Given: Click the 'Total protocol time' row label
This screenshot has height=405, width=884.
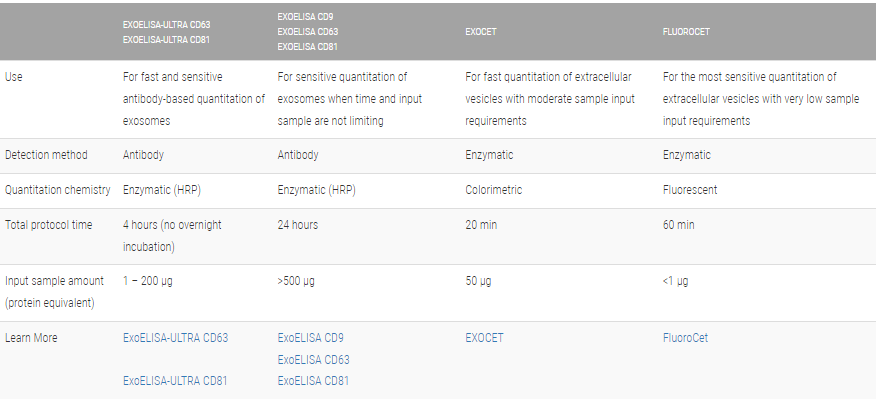Looking at the screenshot, I should click(48, 225).
